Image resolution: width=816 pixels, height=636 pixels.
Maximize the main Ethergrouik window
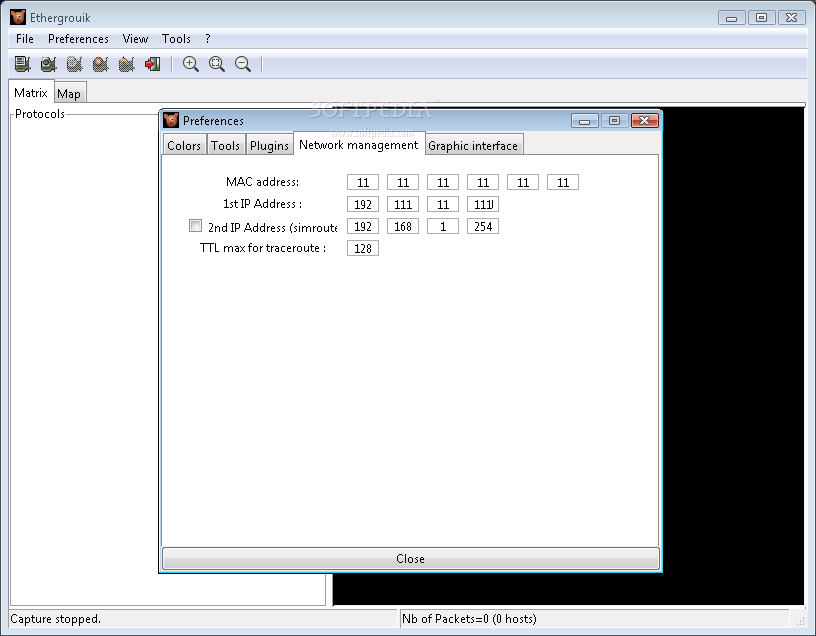(761, 17)
